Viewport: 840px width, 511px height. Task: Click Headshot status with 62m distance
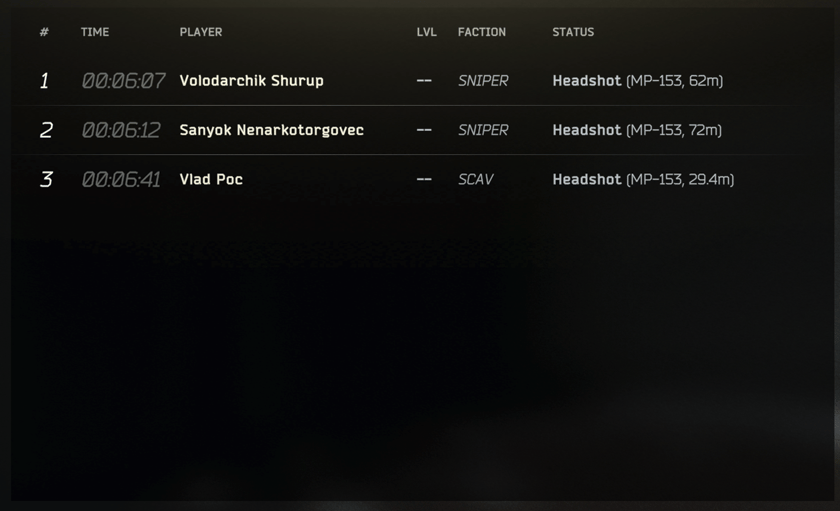(638, 81)
